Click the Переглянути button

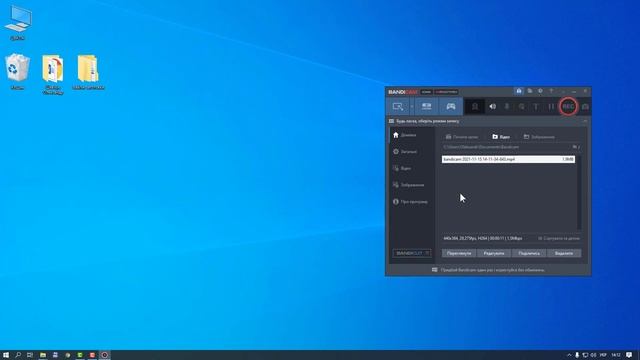[x=459, y=253]
